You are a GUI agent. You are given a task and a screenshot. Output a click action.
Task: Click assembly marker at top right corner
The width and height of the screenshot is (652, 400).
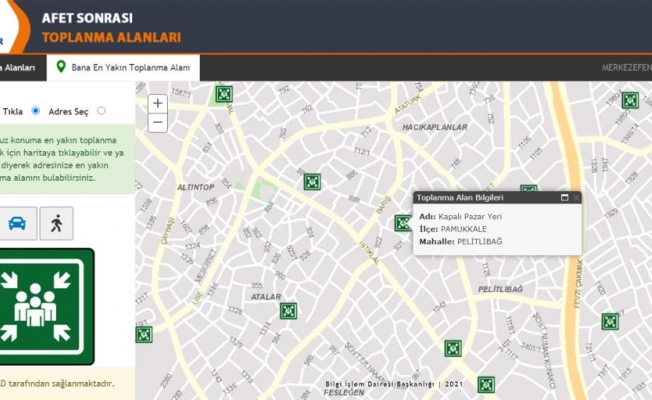click(629, 100)
